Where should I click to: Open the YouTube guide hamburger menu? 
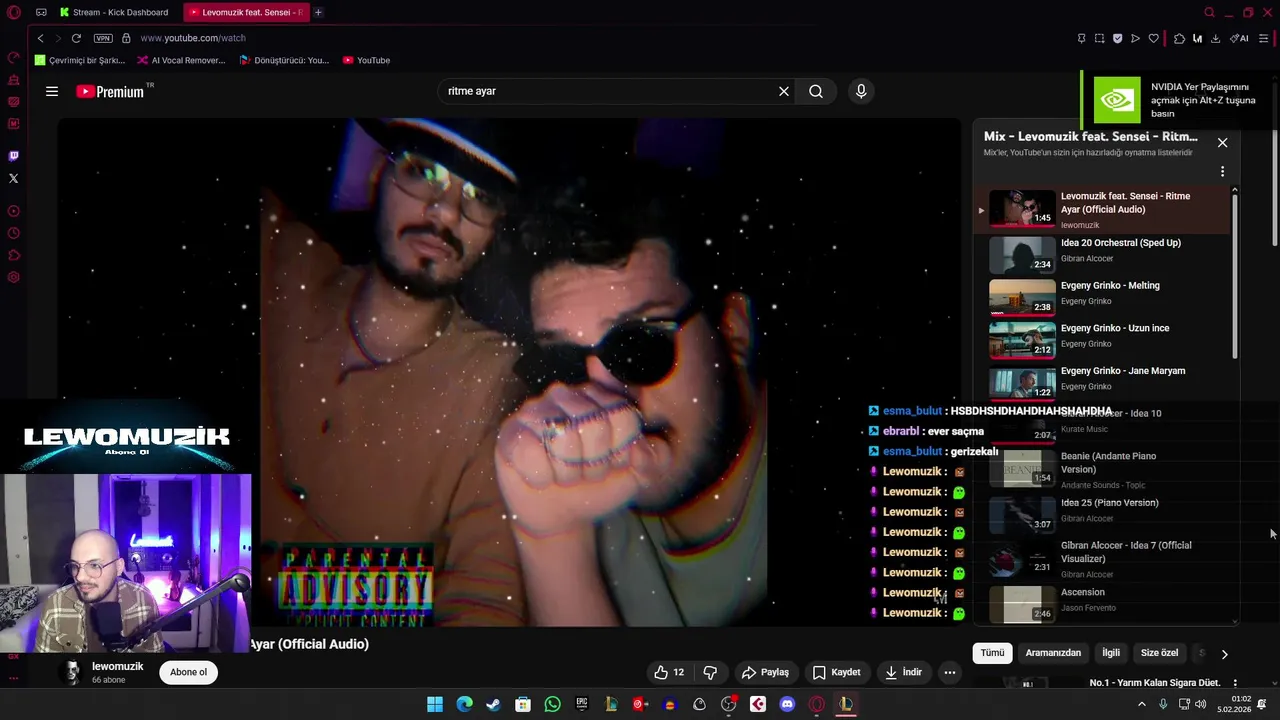pos(52,91)
